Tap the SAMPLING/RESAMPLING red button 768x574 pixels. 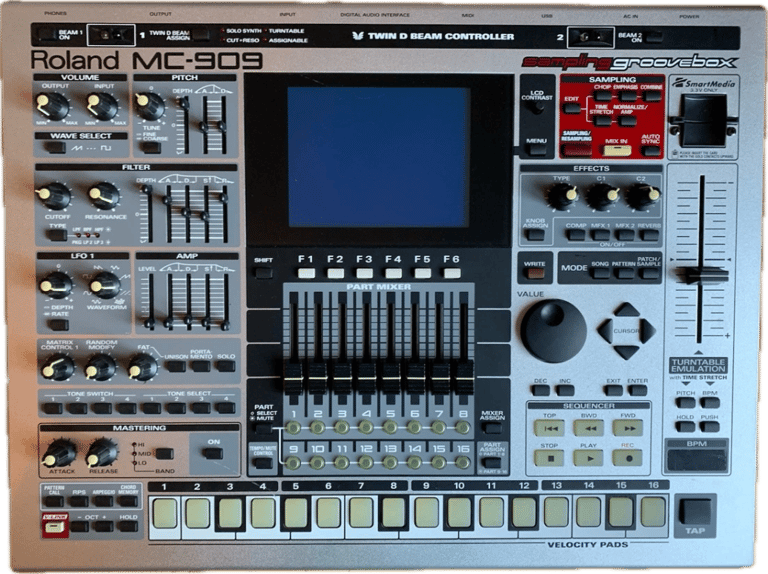click(576, 150)
